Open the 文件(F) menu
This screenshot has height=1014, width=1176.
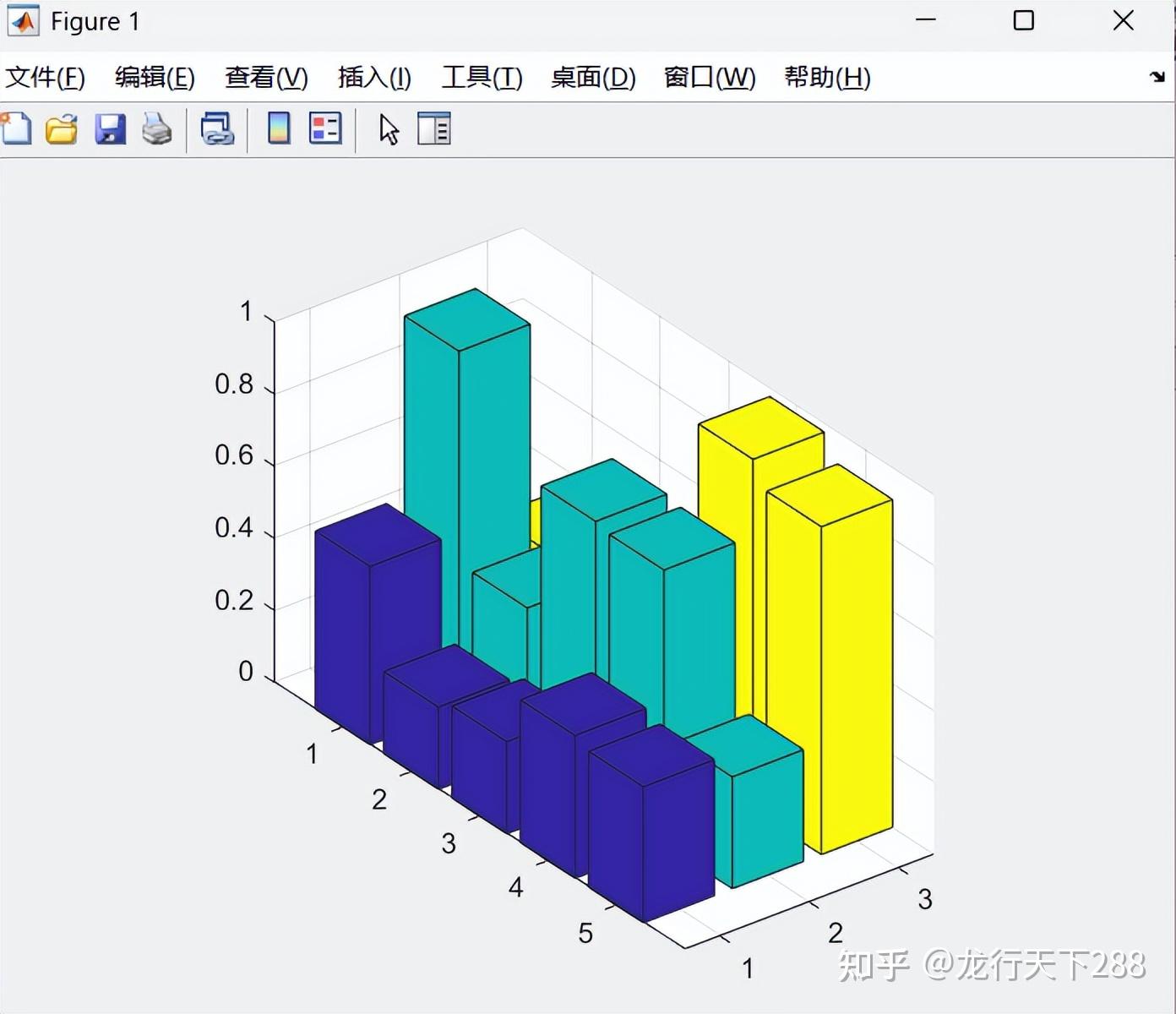click(46, 77)
